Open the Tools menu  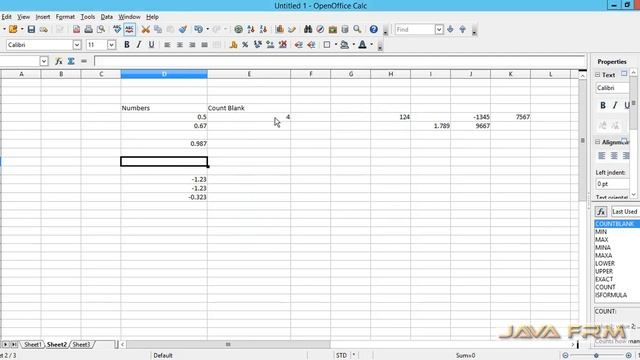coord(87,17)
